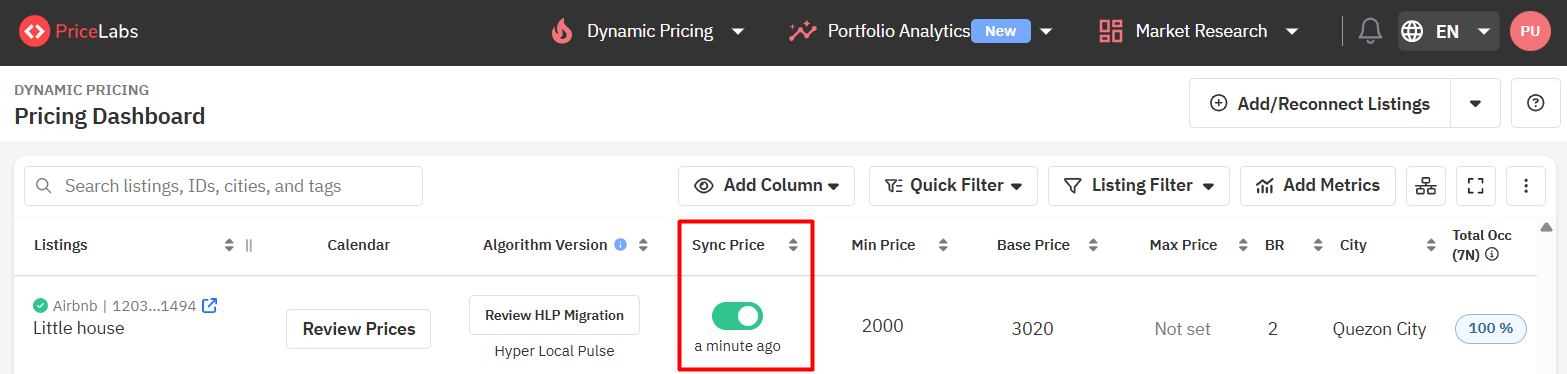The height and width of the screenshot is (374, 1567).
Task: Open the three-dot more options menu
Action: point(1526,186)
